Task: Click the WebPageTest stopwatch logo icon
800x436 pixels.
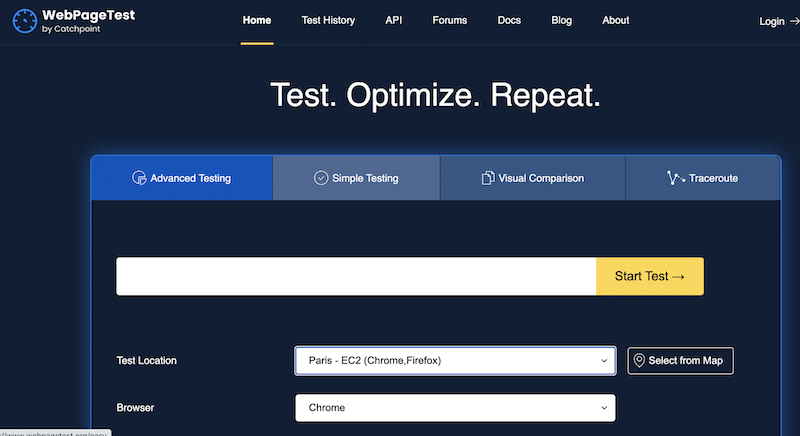Action: [24, 21]
